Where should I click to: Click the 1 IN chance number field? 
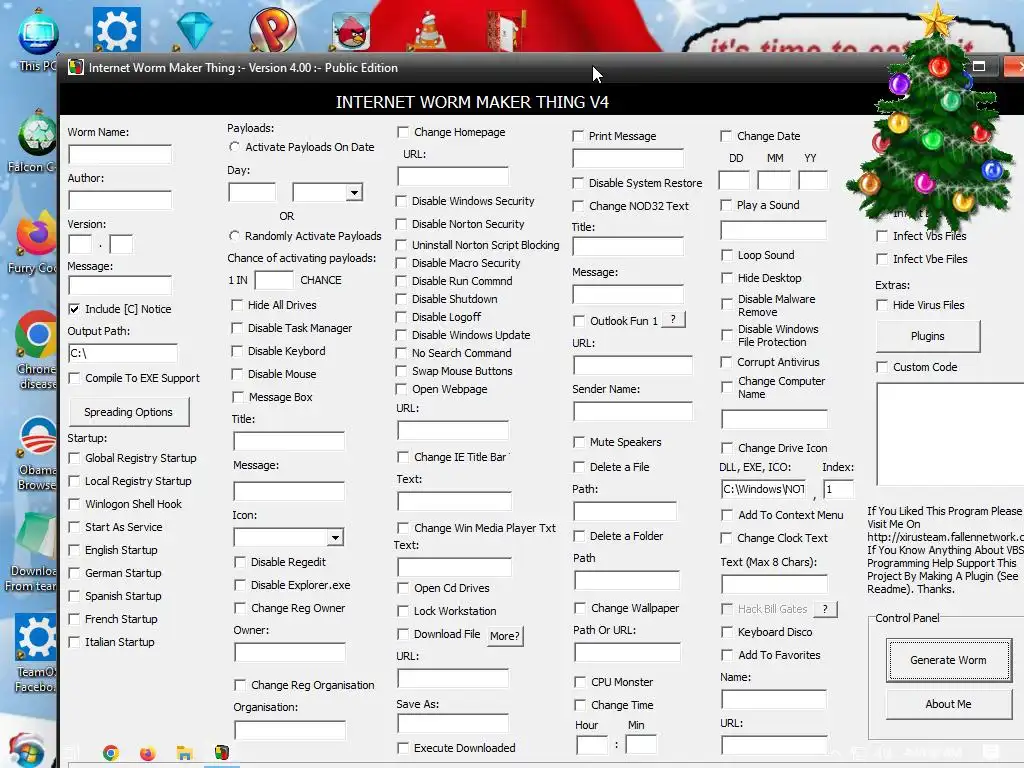coord(274,280)
